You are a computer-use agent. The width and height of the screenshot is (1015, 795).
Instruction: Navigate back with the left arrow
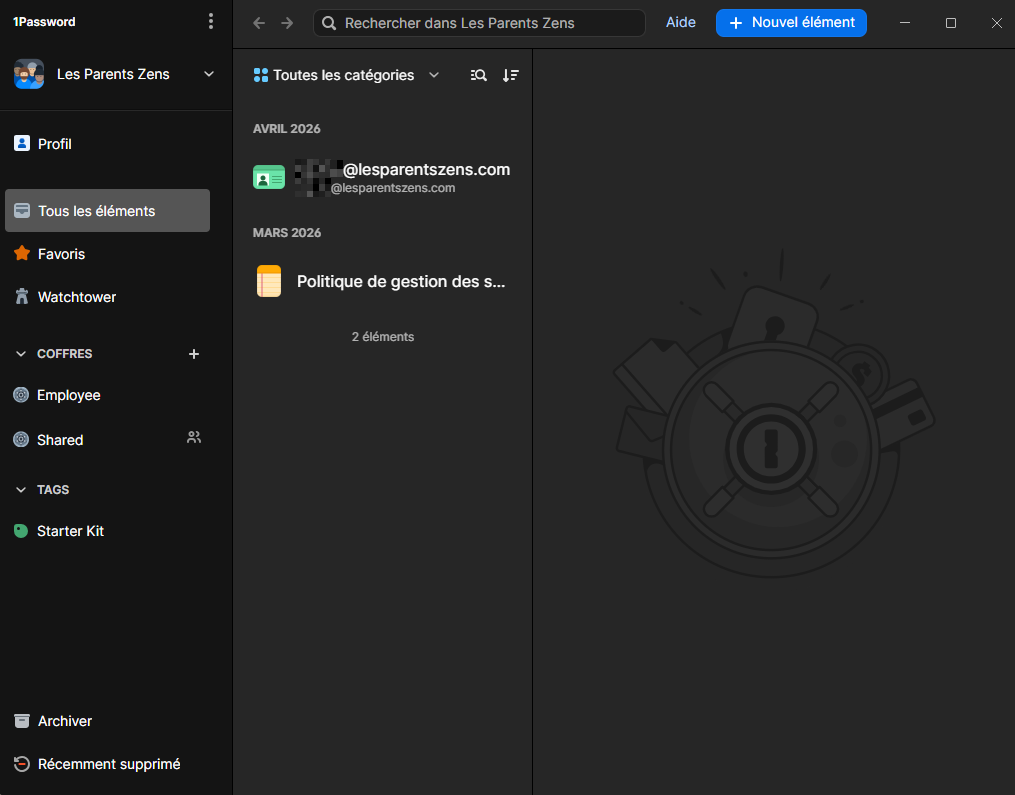coord(257,22)
